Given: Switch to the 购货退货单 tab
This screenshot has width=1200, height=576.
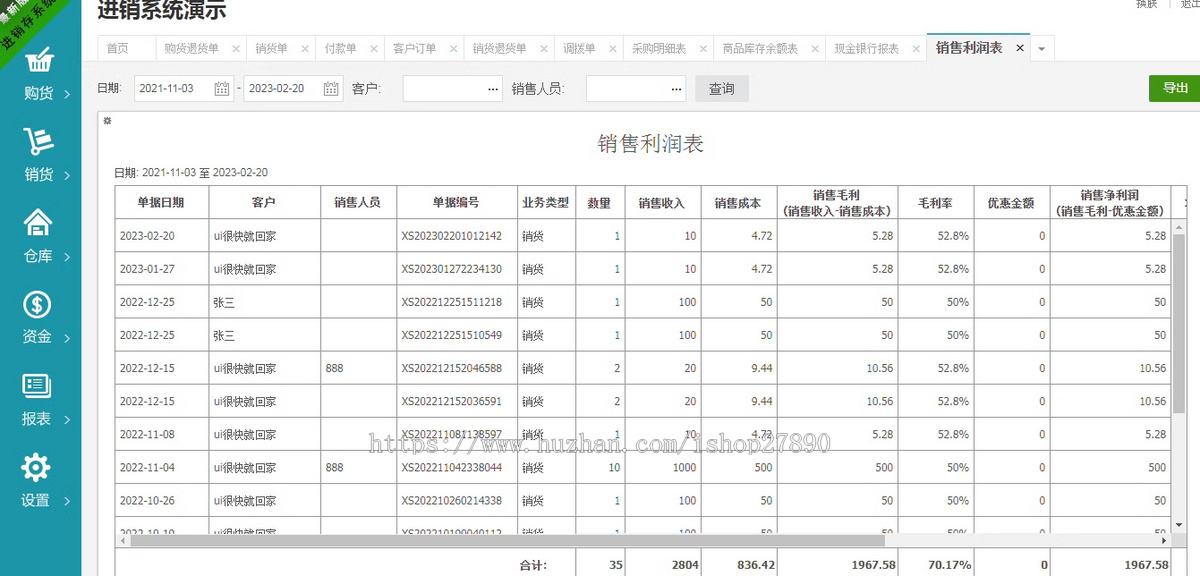Looking at the screenshot, I should 192,48.
